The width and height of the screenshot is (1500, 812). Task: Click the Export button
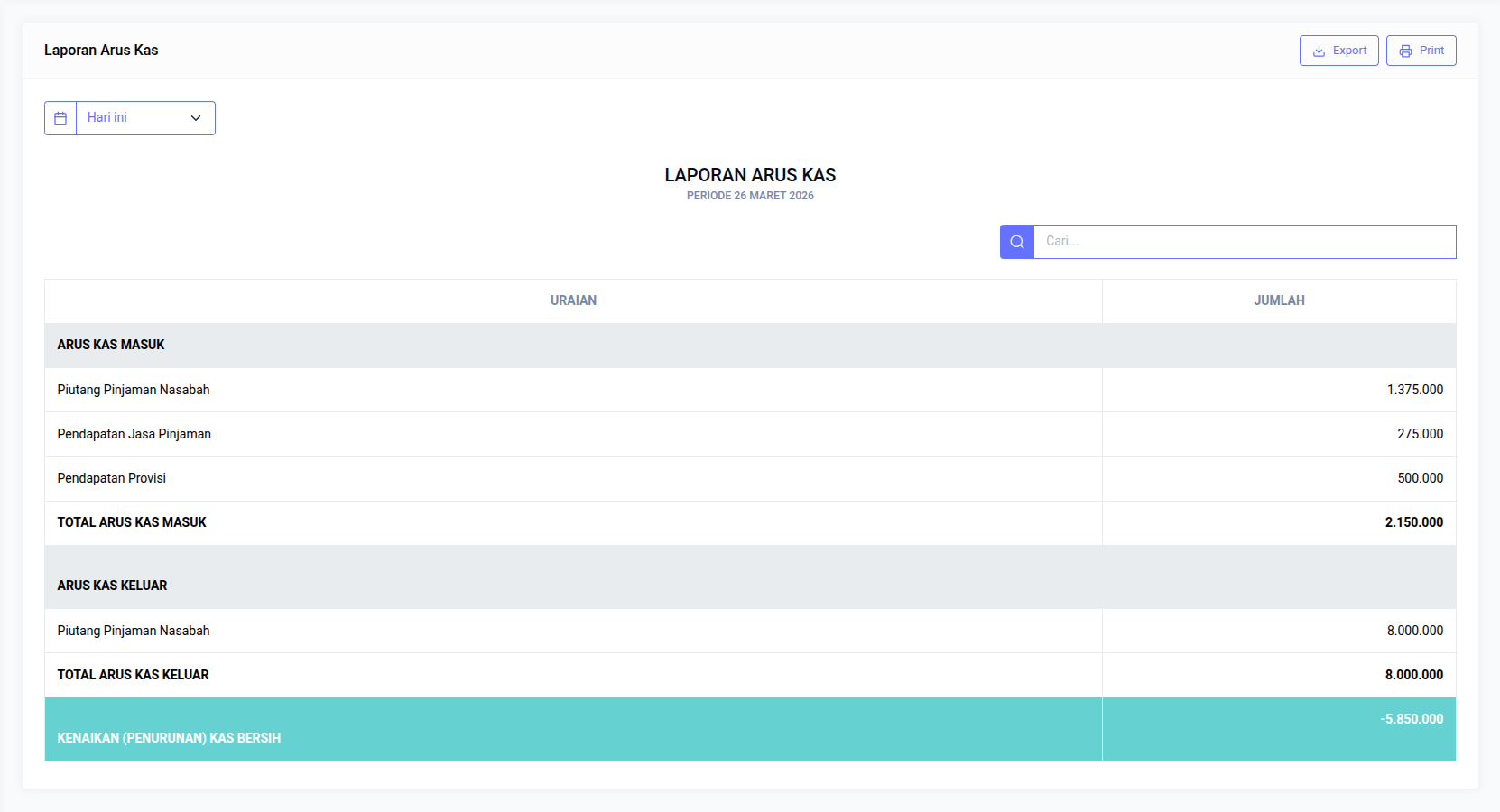(x=1338, y=51)
